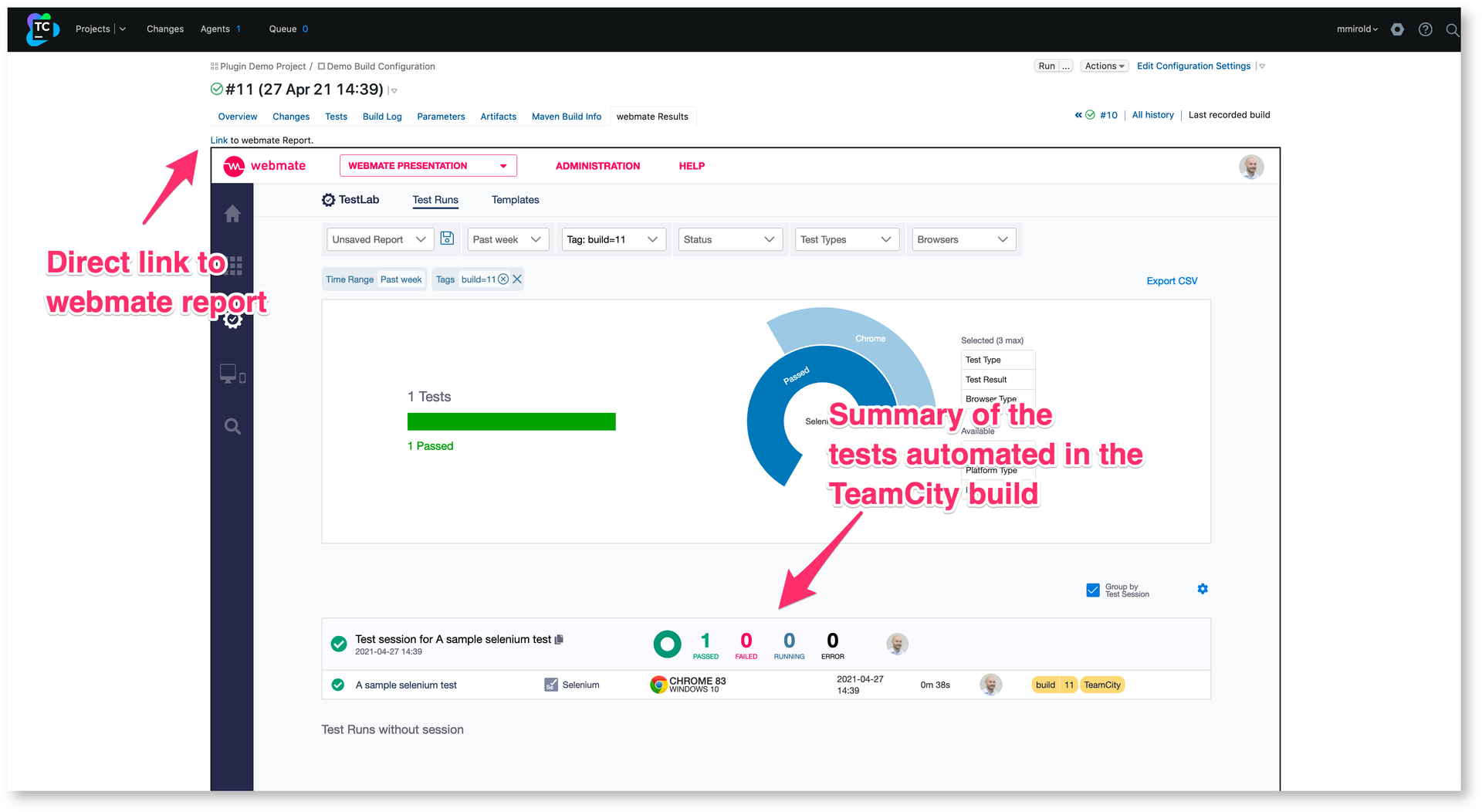The height and width of the screenshot is (812, 1482).
Task: Switch to the Overview tab
Action: (x=238, y=117)
